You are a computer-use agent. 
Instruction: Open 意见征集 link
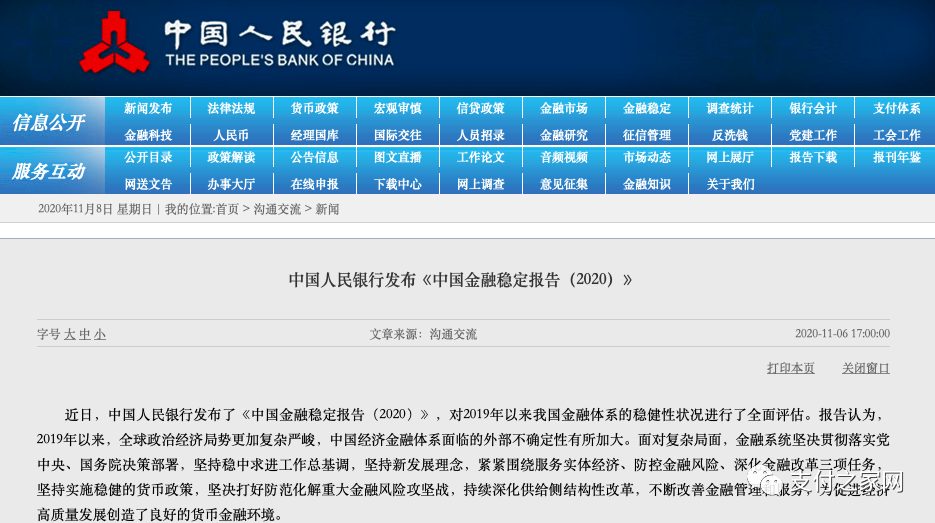[x=564, y=184]
